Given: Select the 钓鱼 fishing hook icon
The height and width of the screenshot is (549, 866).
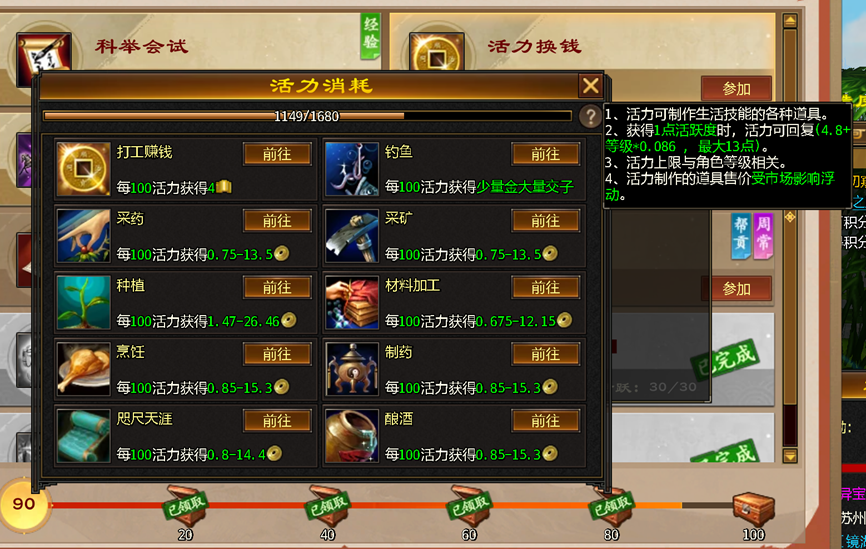Looking at the screenshot, I should [x=352, y=169].
